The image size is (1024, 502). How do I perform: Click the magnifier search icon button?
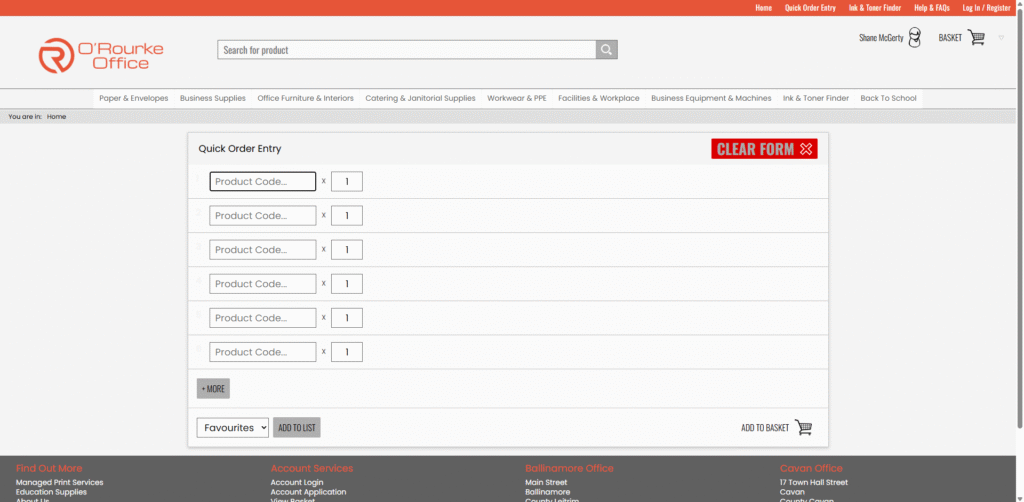coord(607,50)
